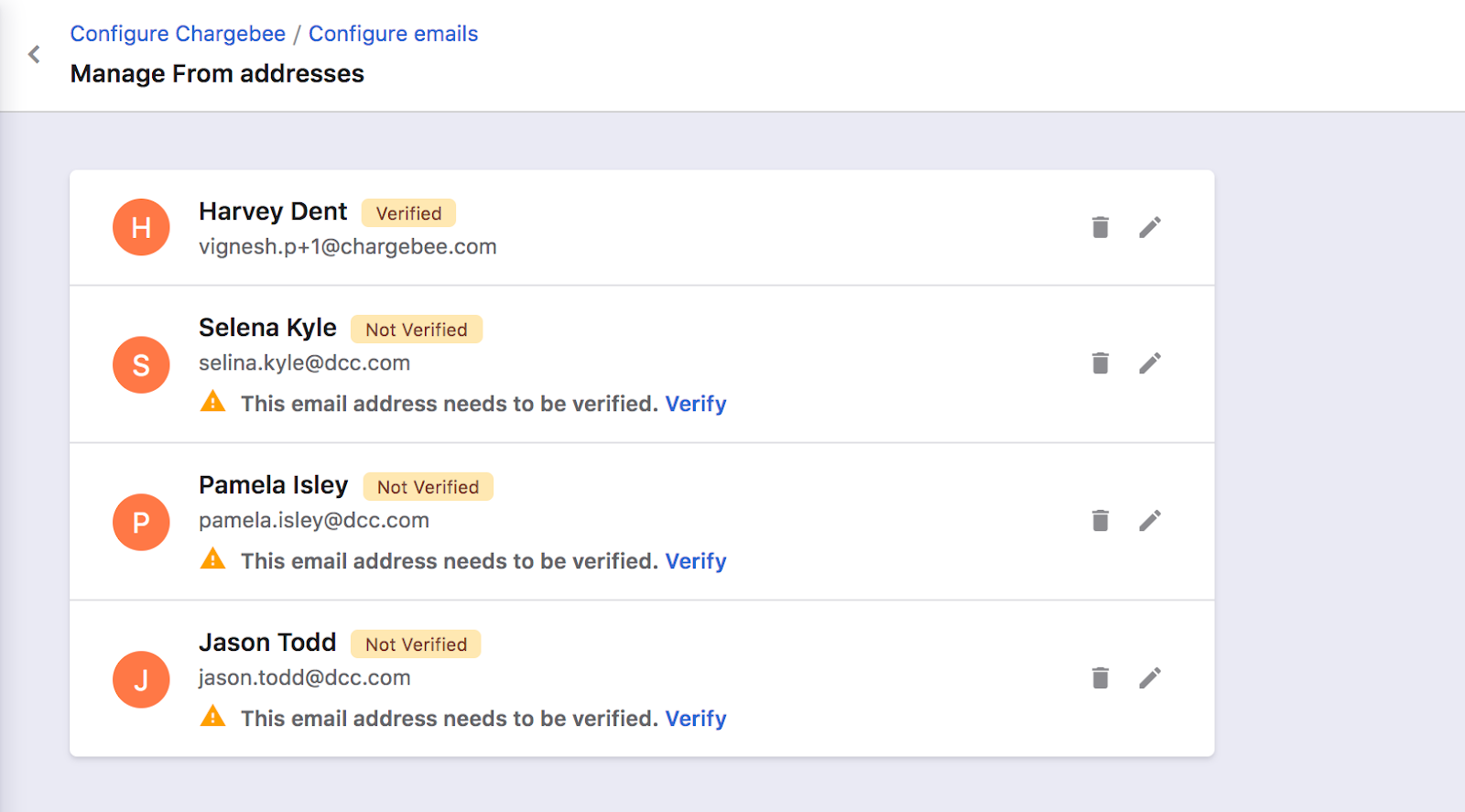Edit Jason Todd's email entry
The height and width of the screenshot is (812, 1465).
click(x=1150, y=678)
